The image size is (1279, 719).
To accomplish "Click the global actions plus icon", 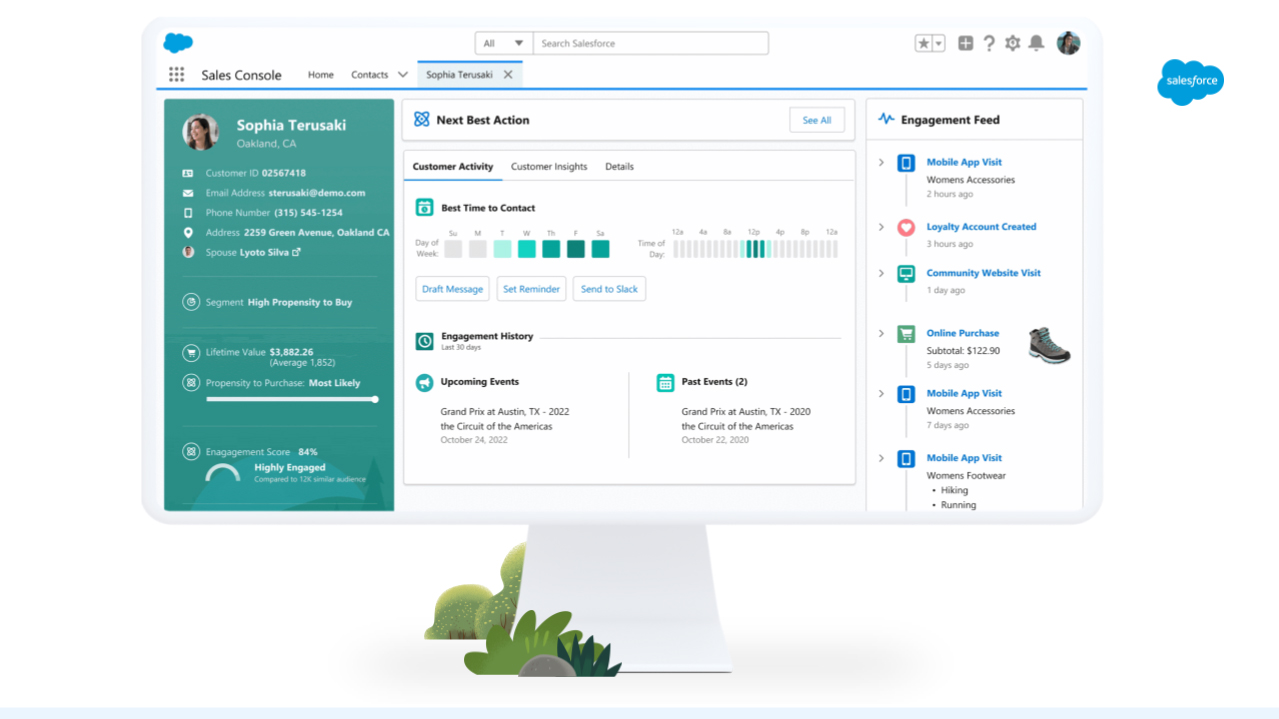I will (x=965, y=43).
